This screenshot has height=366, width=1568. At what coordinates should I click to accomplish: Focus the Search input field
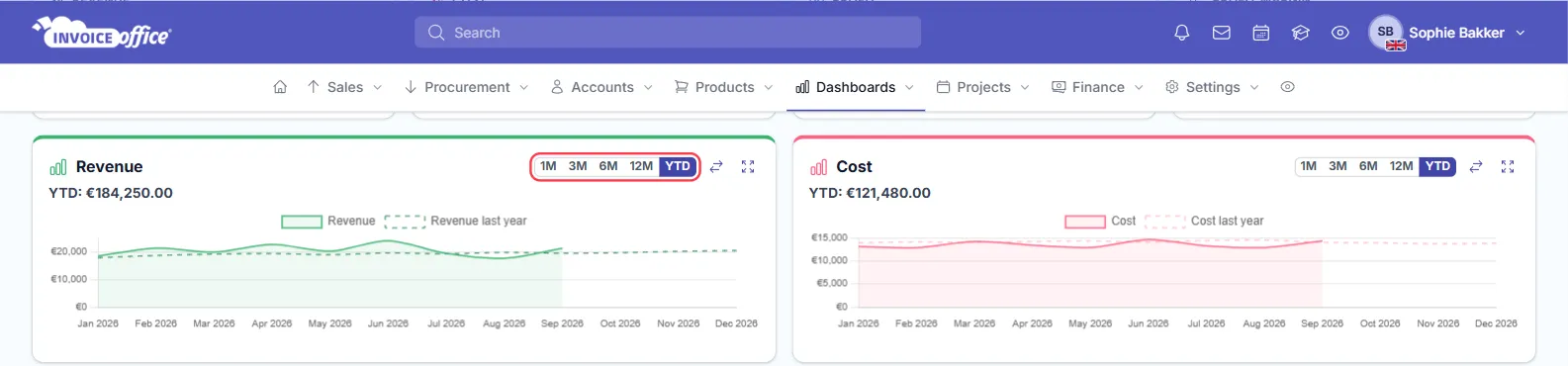click(x=668, y=33)
